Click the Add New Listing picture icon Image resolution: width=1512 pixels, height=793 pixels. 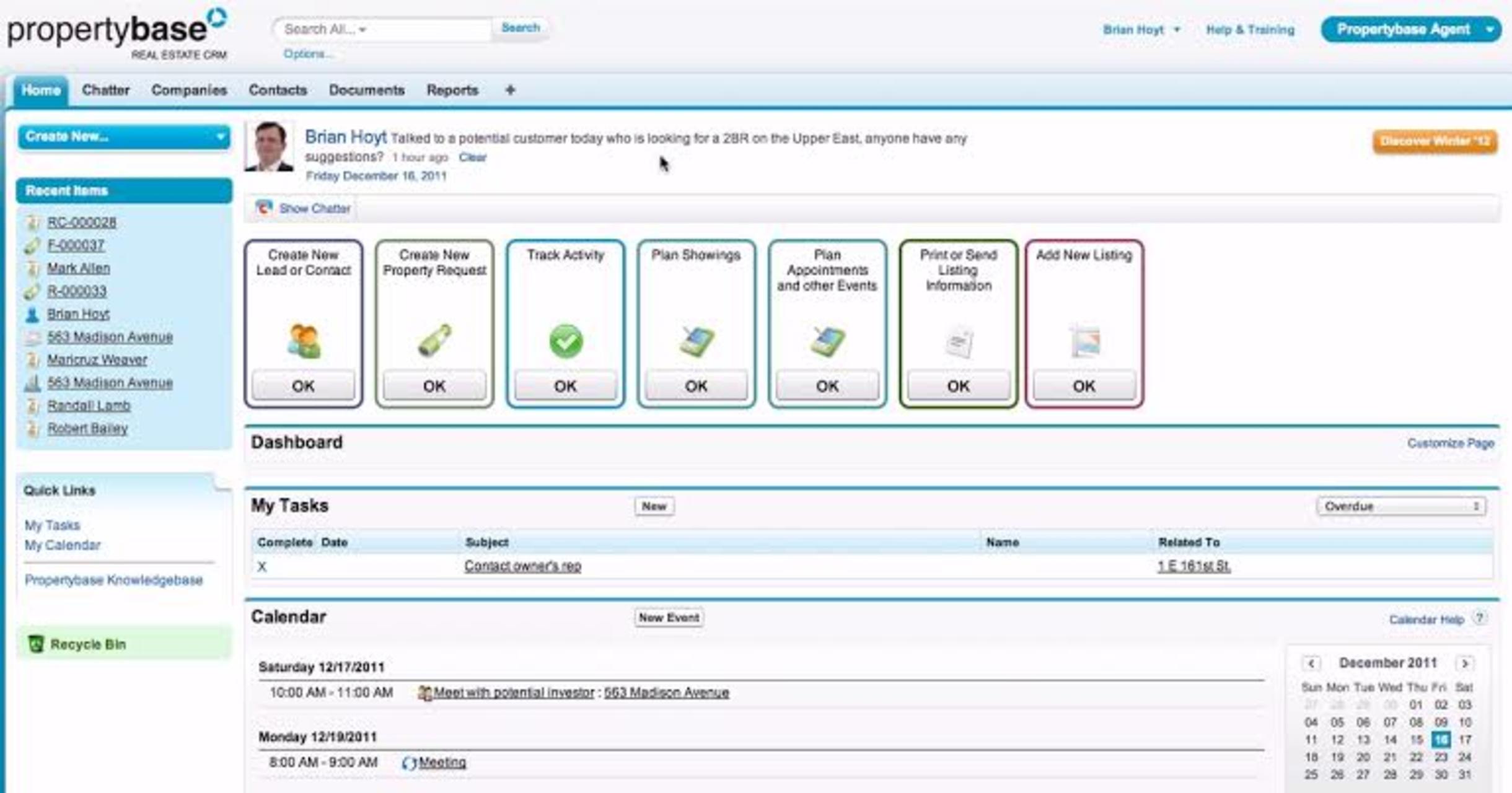click(1084, 341)
